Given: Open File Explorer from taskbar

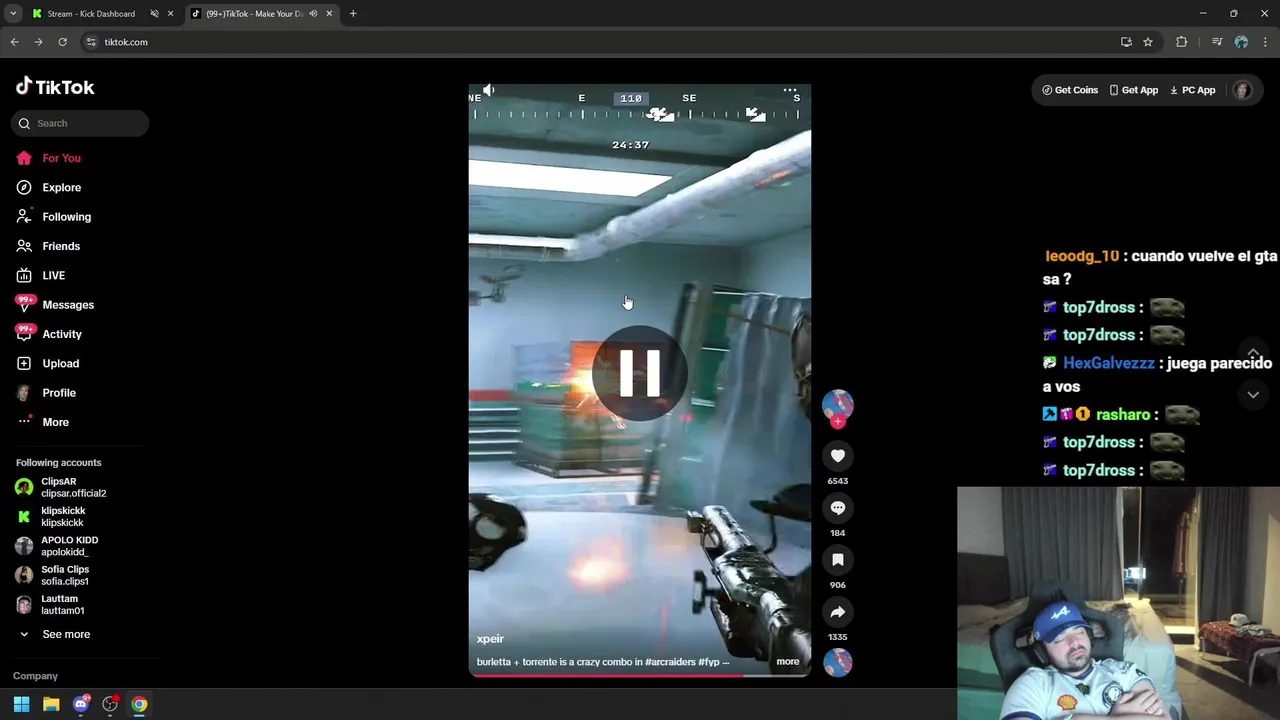Looking at the screenshot, I should (51, 704).
